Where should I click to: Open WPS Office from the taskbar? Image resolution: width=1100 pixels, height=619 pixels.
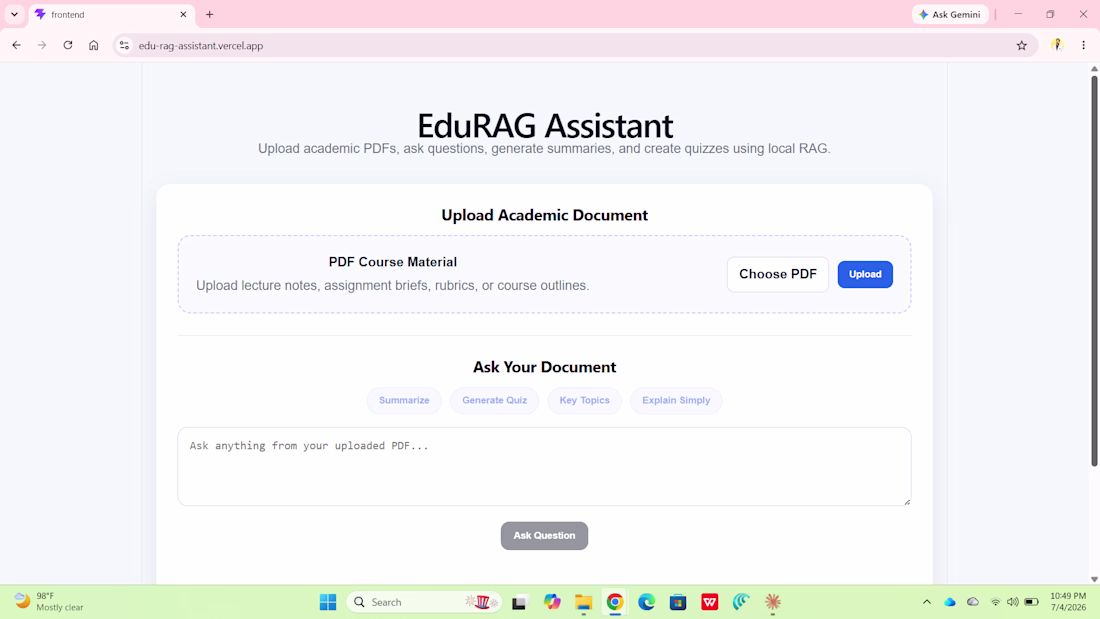coord(710,602)
